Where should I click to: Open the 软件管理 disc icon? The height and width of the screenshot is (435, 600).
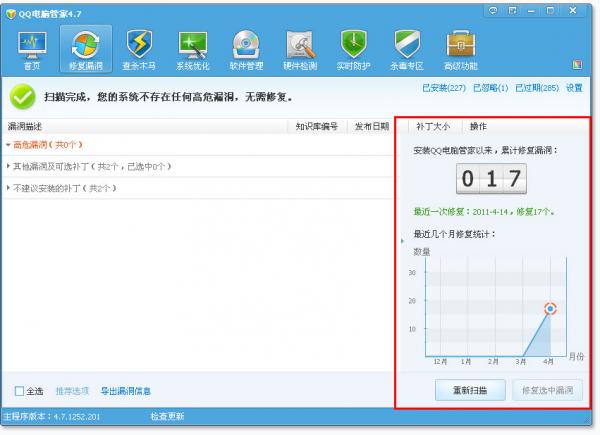(246, 50)
